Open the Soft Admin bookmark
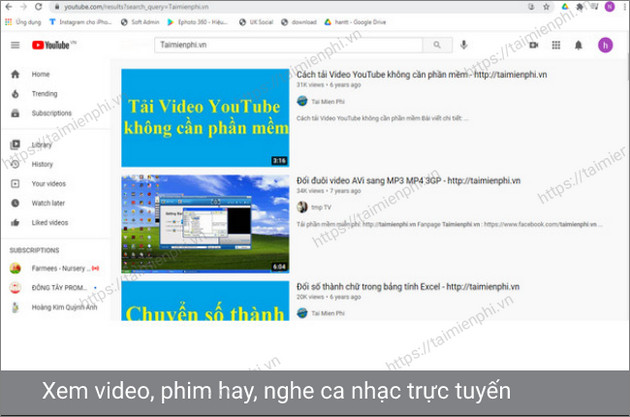The height and width of the screenshot is (417, 630). click(x=140, y=22)
